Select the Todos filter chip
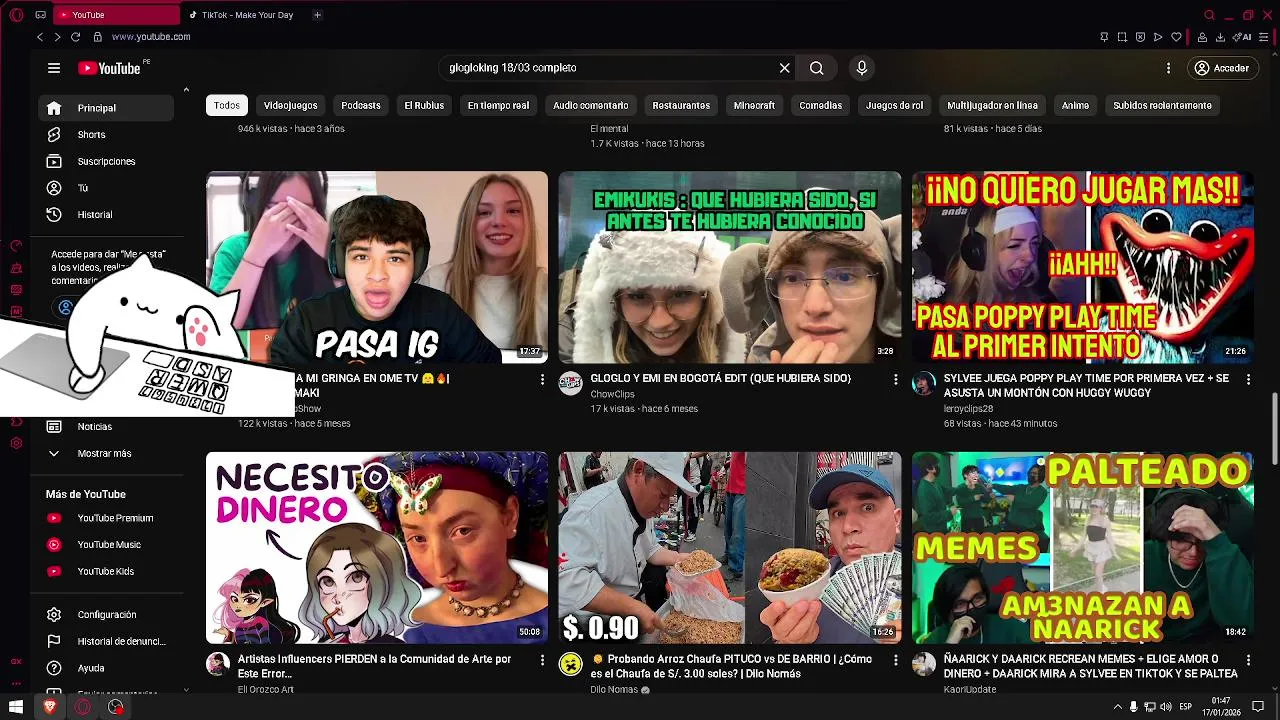 click(x=227, y=105)
